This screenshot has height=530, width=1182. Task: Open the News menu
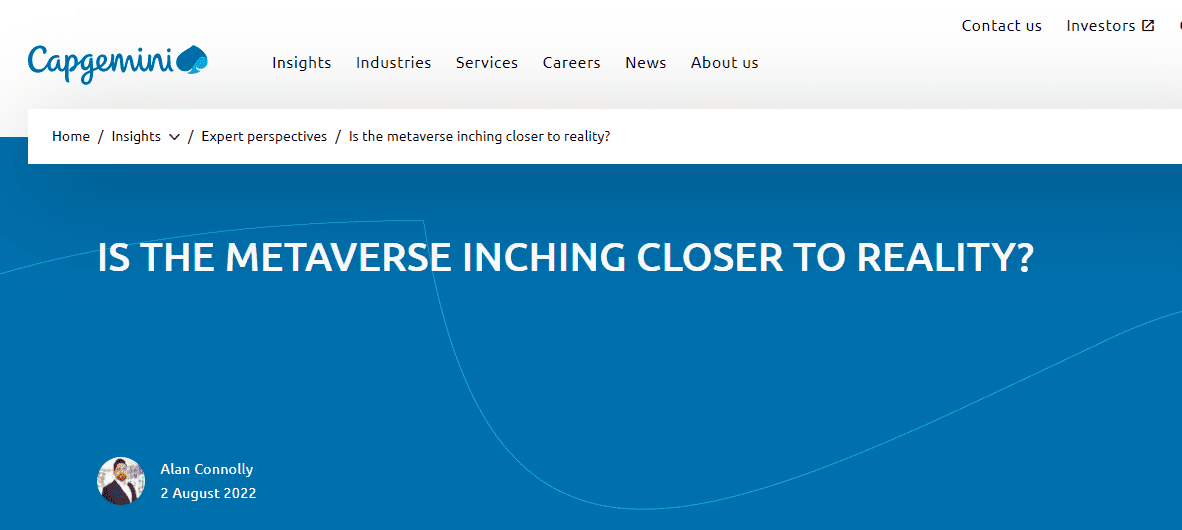point(646,63)
